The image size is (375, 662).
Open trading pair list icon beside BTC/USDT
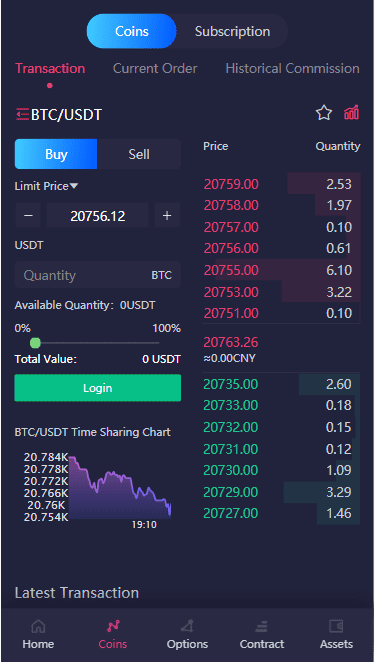tap(22, 114)
